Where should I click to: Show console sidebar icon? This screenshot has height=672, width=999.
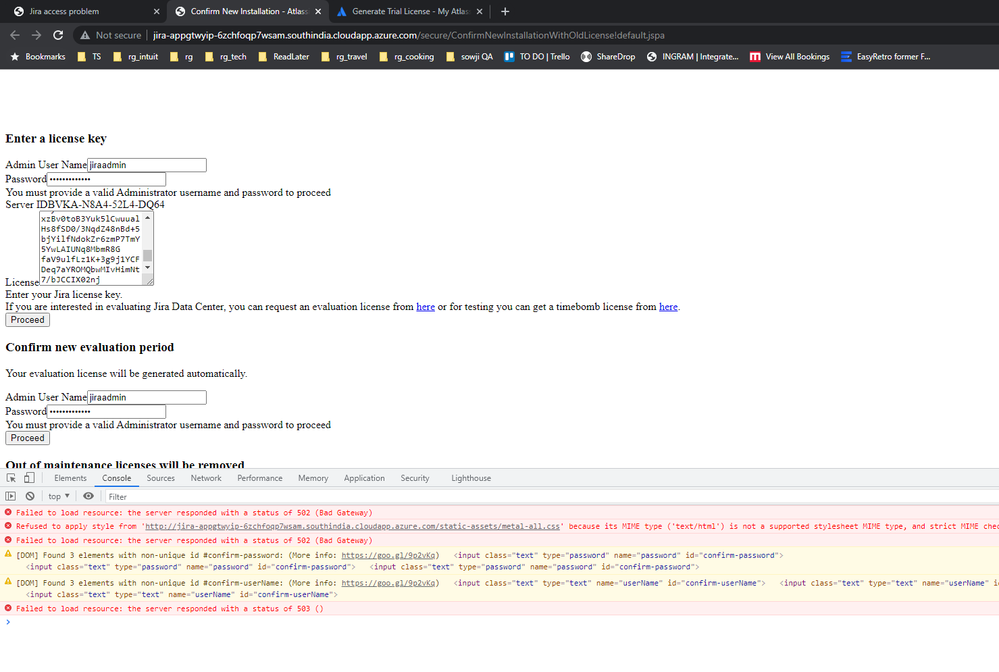pyautogui.click(x=10, y=496)
